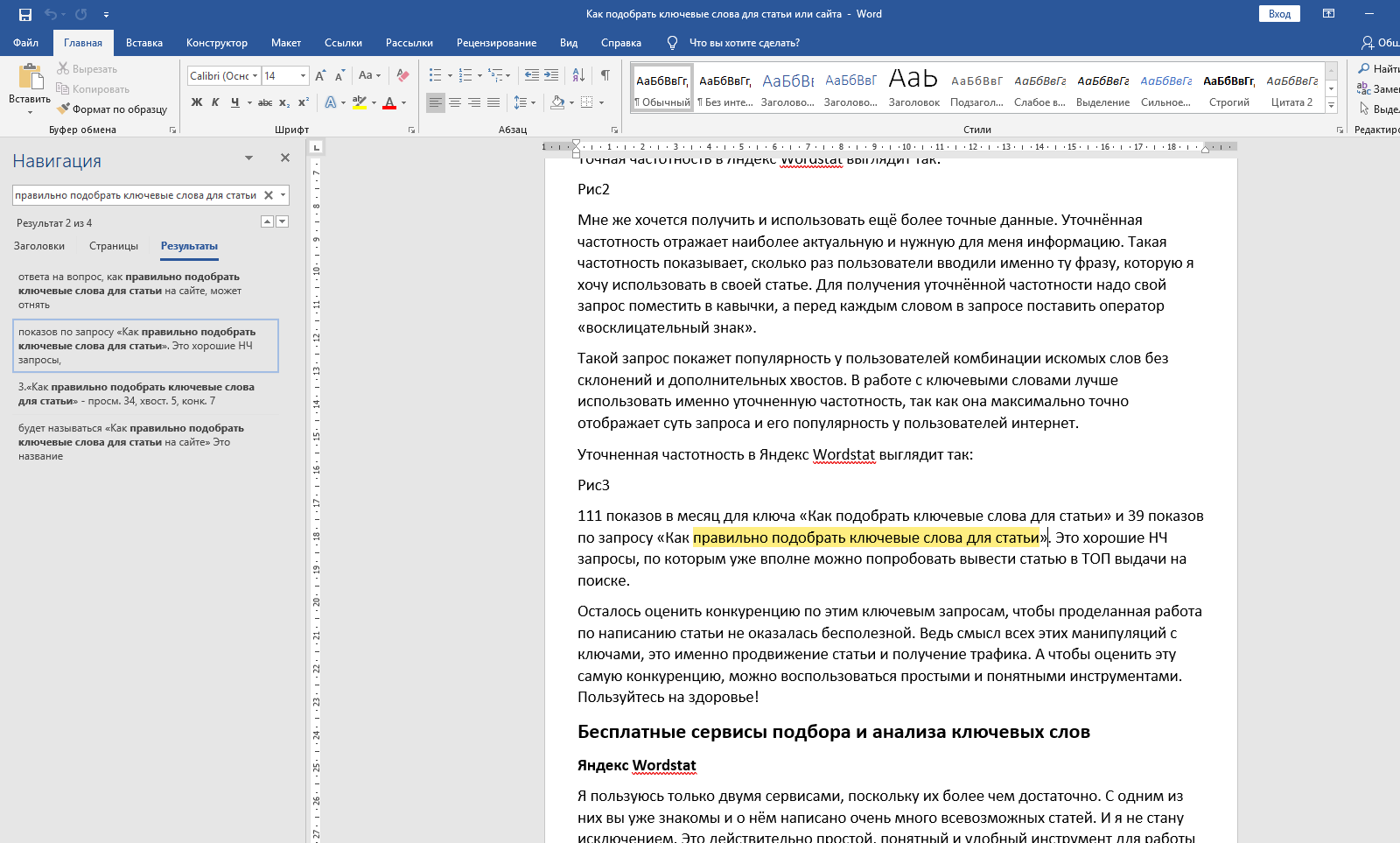Apply the Строгий style
Viewport: 1400px width, 843px height.
click(x=1229, y=88)
